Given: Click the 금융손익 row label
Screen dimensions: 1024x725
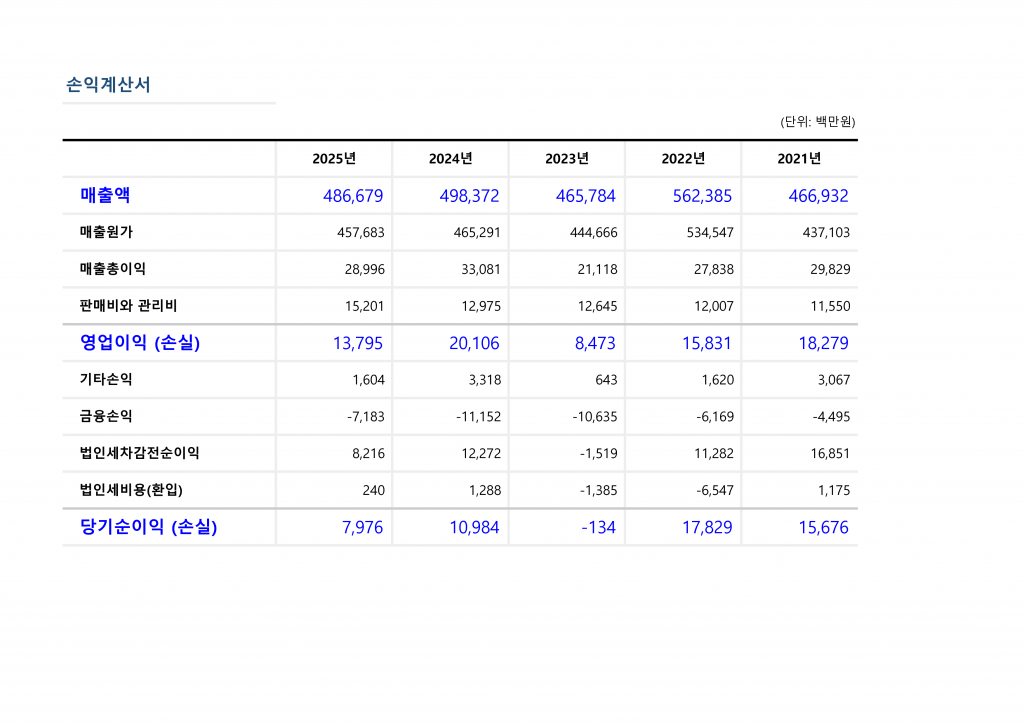Looking at the screenshot, I should click(x=106, y=417).
